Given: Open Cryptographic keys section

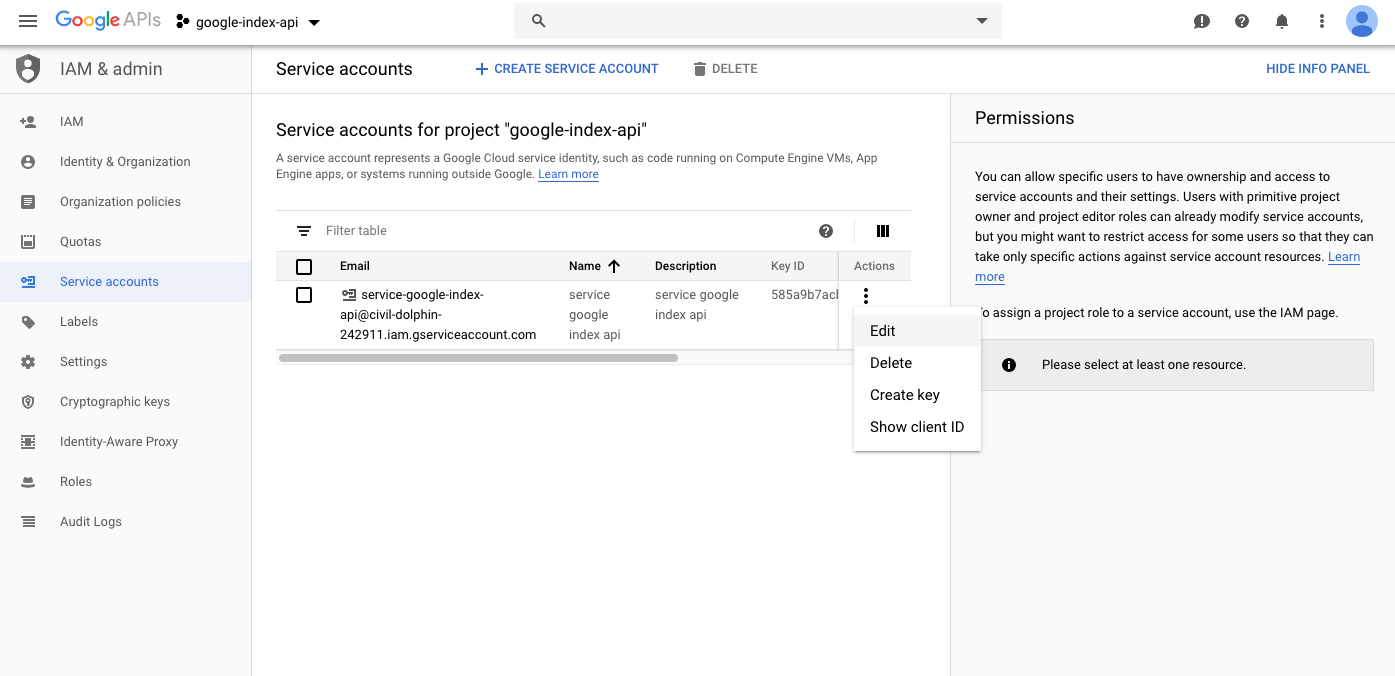Looking at the screenshot, I should pos(125,402).
